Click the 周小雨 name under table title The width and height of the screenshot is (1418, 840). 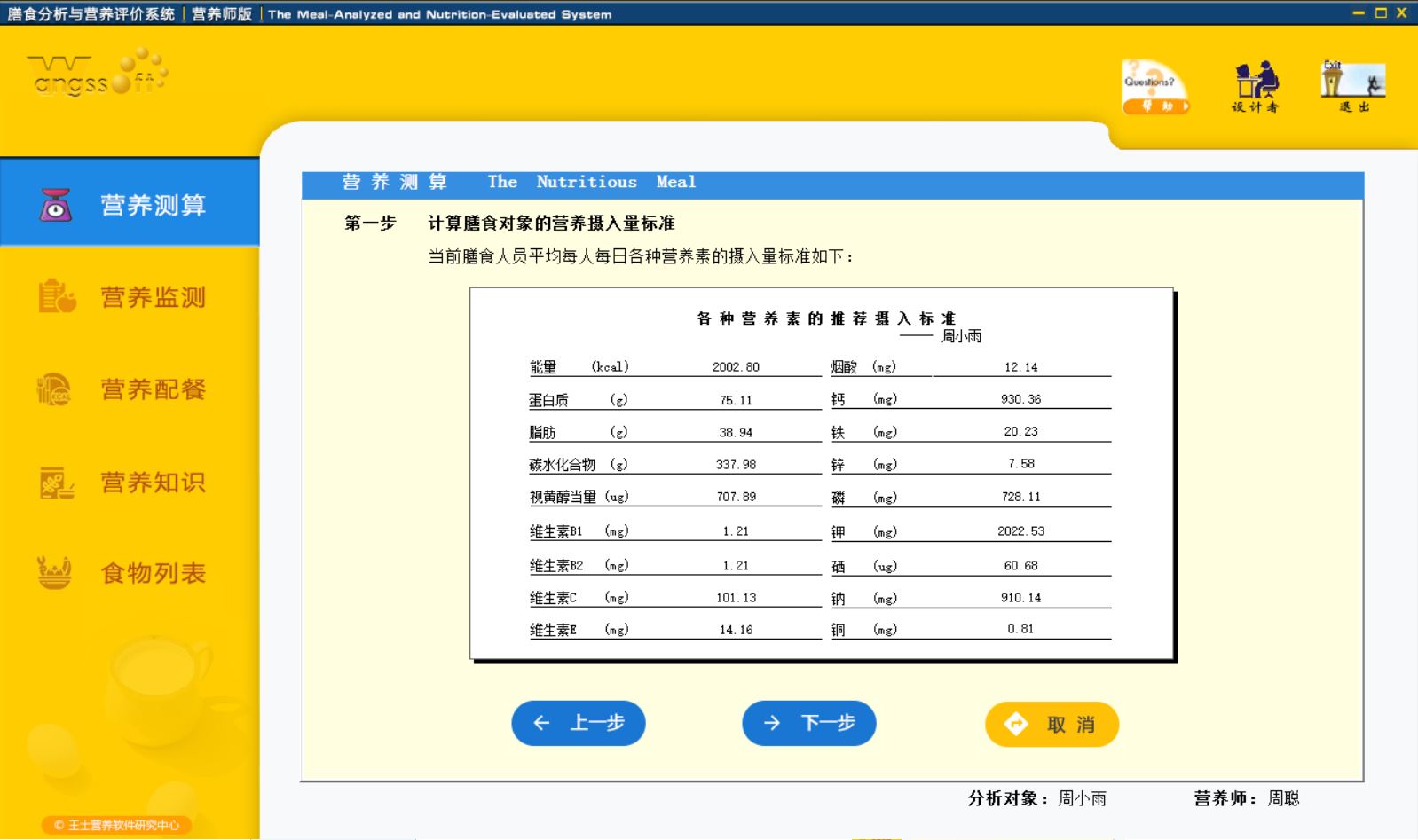[x=961, y=336]
